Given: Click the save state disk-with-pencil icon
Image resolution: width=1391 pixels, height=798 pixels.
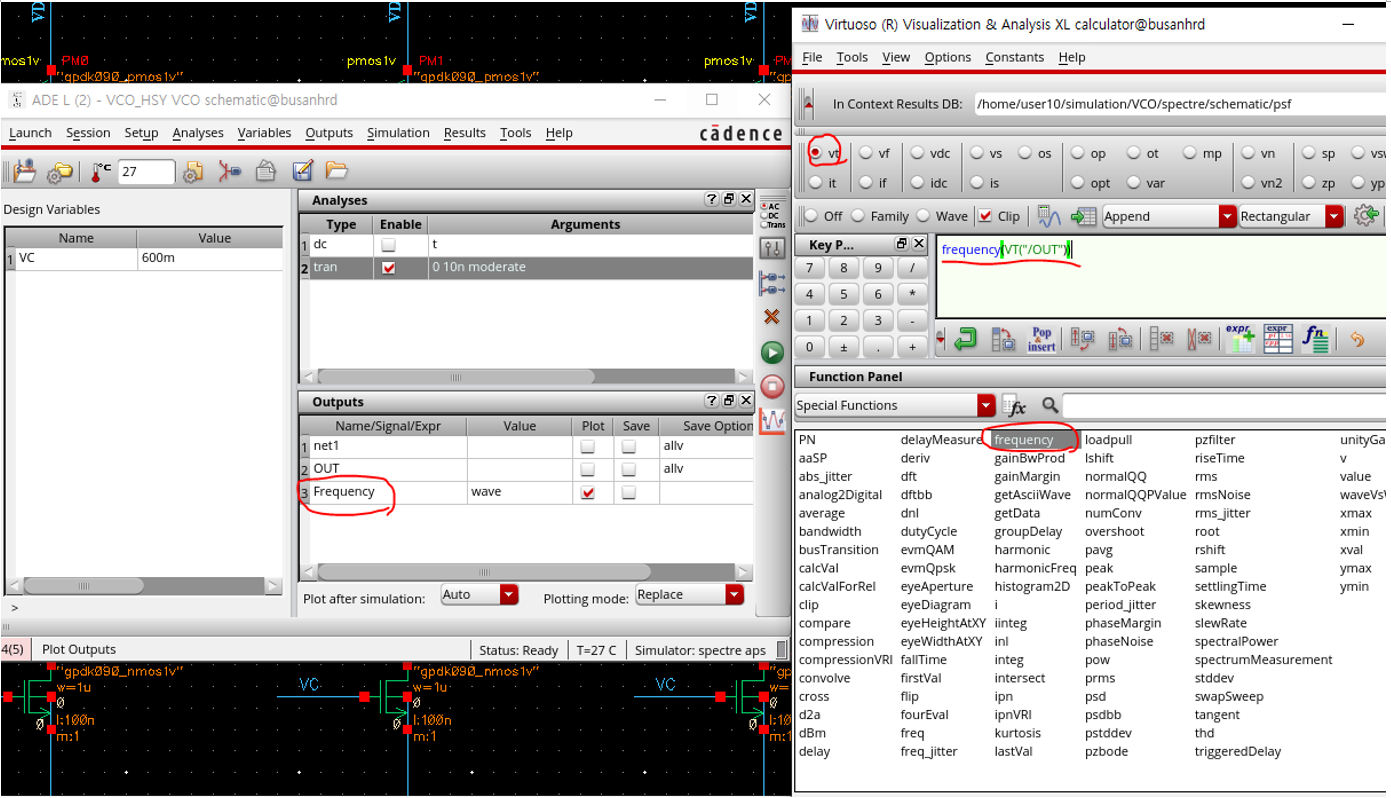Looking at the screenshot, I should pyautogui.click(x=302, y=171).
